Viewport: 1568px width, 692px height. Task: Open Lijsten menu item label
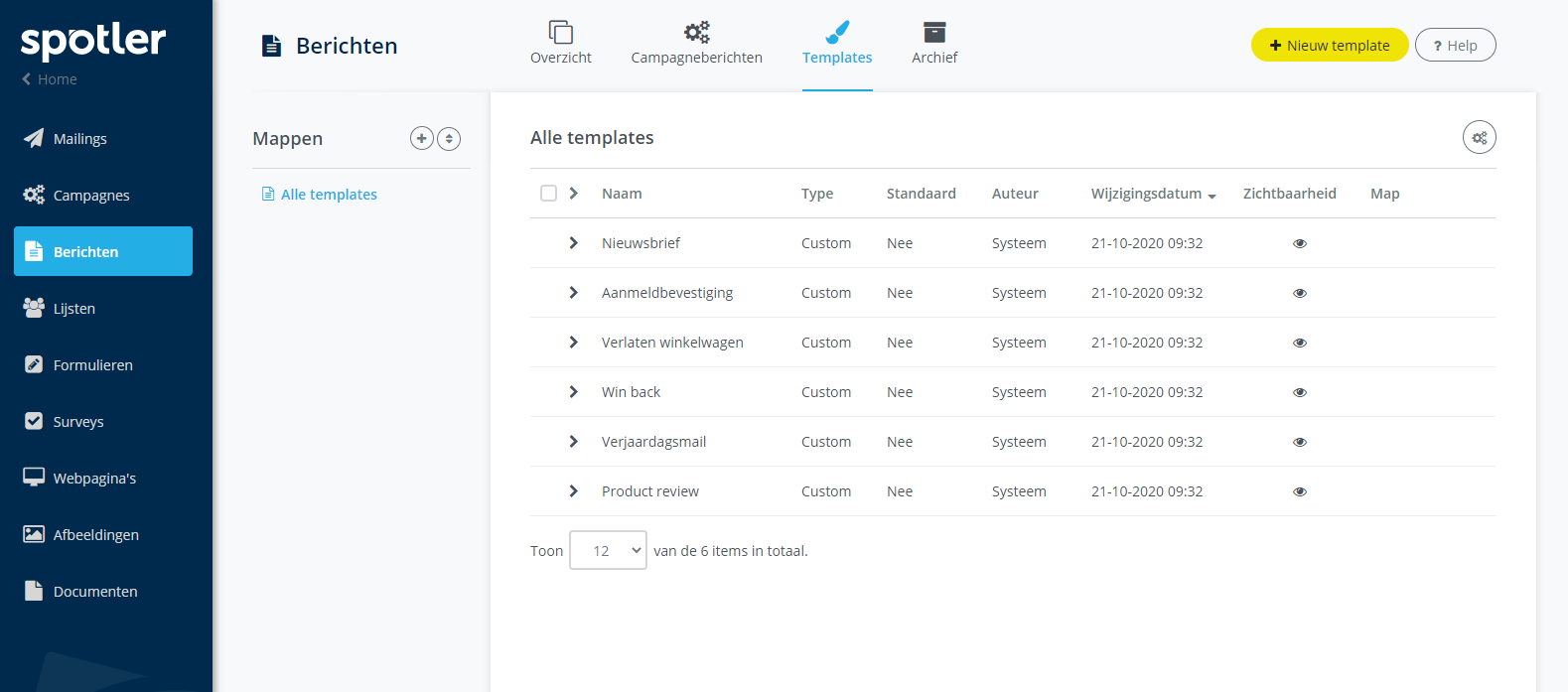coord(74,309)
